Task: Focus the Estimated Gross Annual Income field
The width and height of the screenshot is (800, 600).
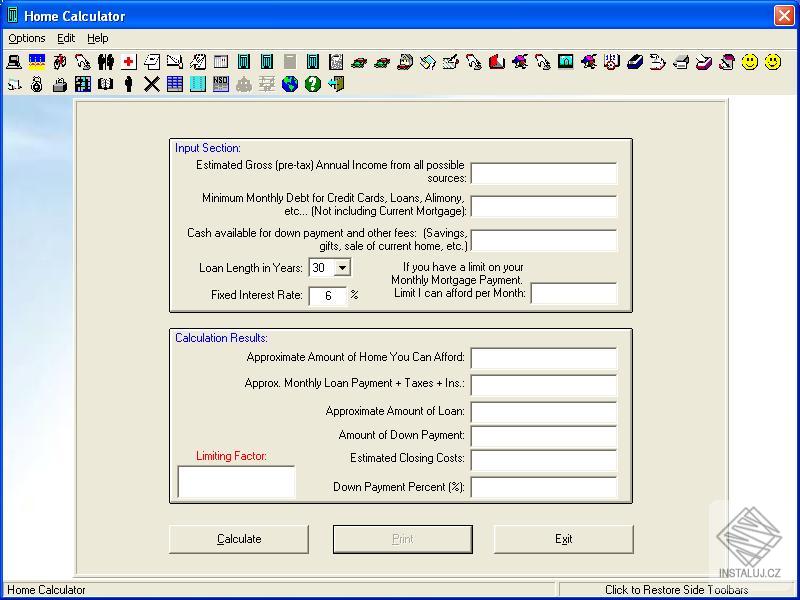Action: click(543, 174)
